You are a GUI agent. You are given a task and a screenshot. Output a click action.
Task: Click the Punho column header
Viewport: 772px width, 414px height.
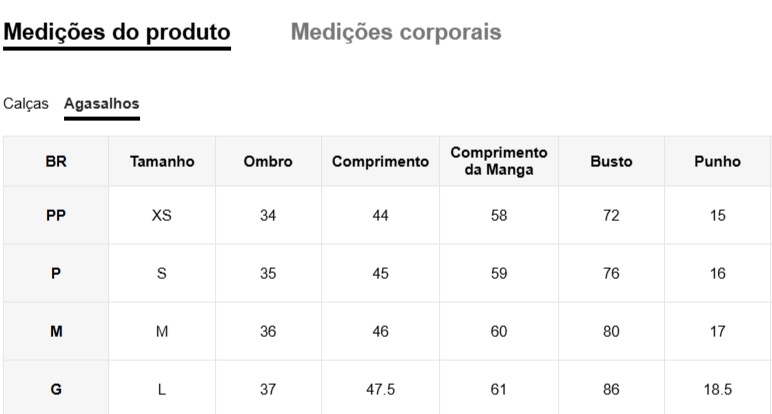click(x=717, y=161)
